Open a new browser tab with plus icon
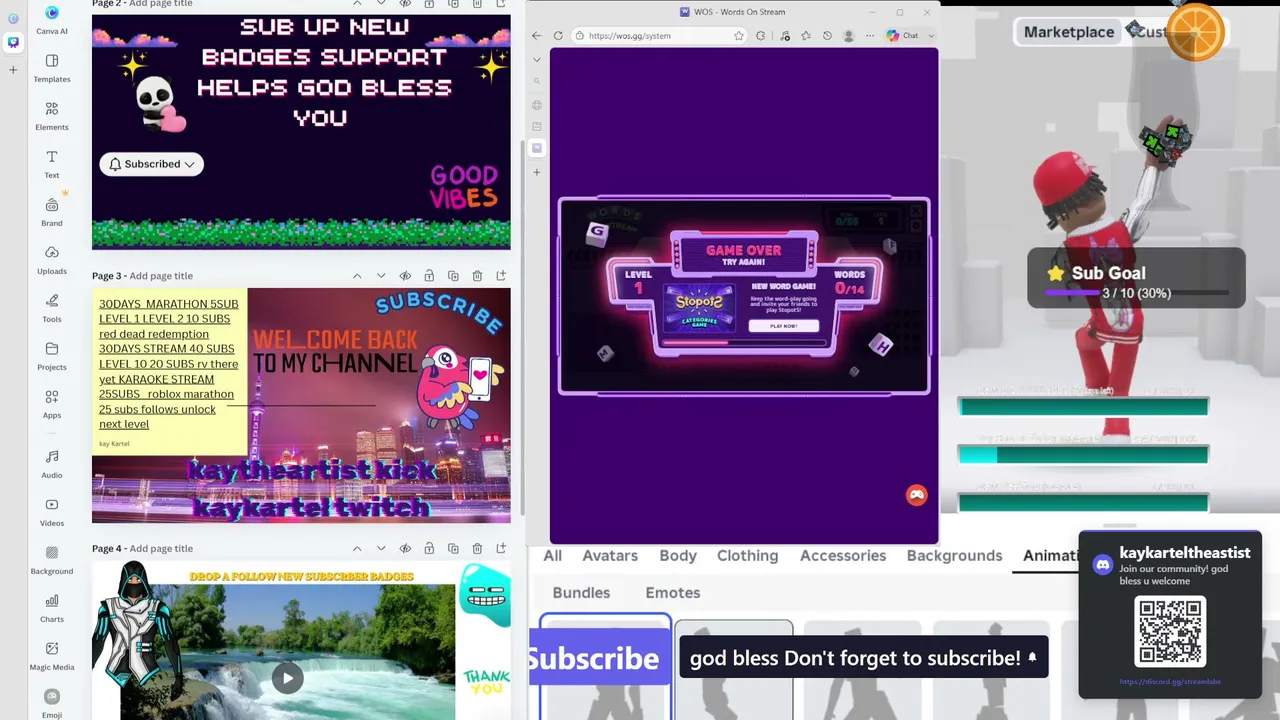Image resolution: width=1280 pixels, height=720 pixels. point(537,172)
